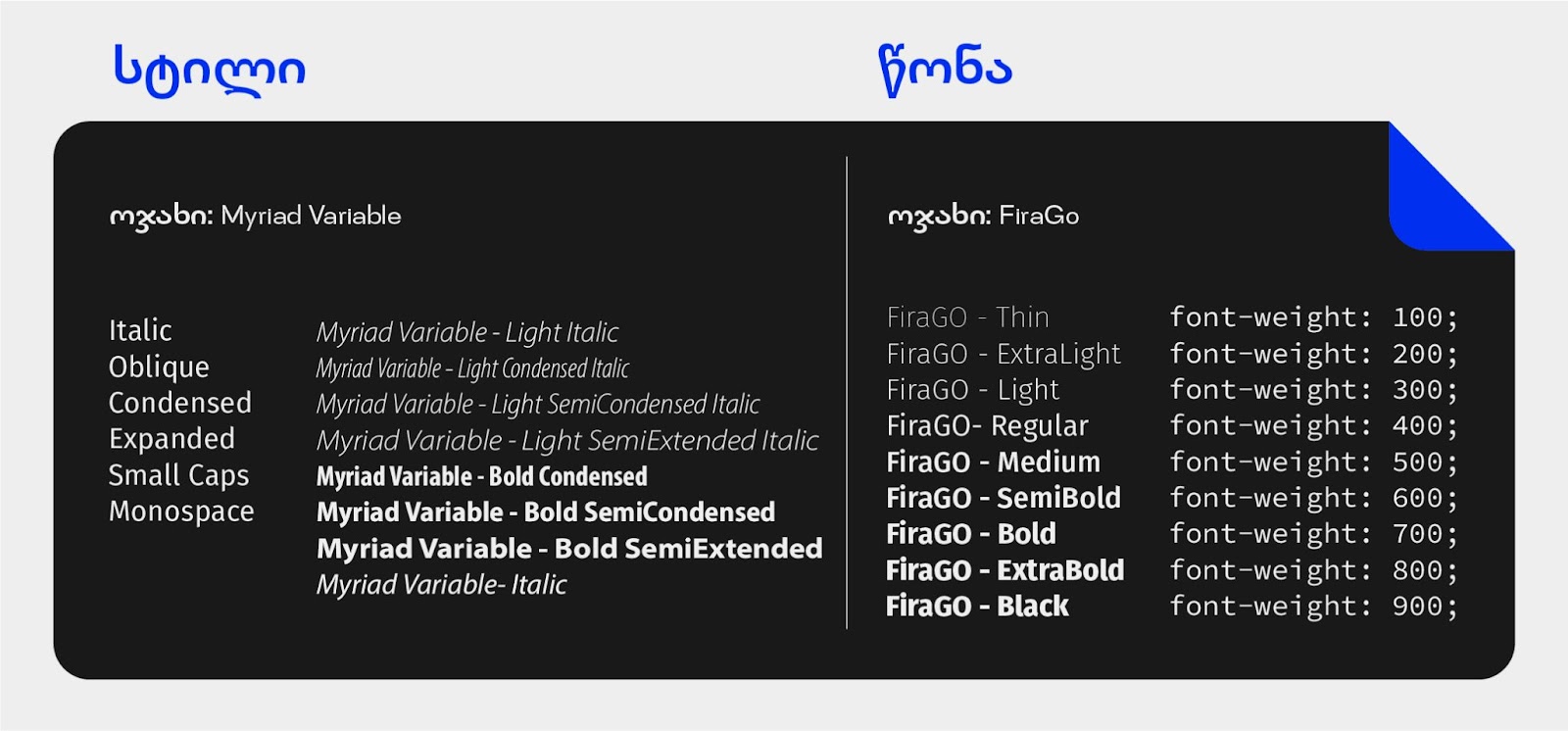Click the FiraGO - Thin sample
The image size is (1568, 731).
pyautogui.click(x=967, y=317)
